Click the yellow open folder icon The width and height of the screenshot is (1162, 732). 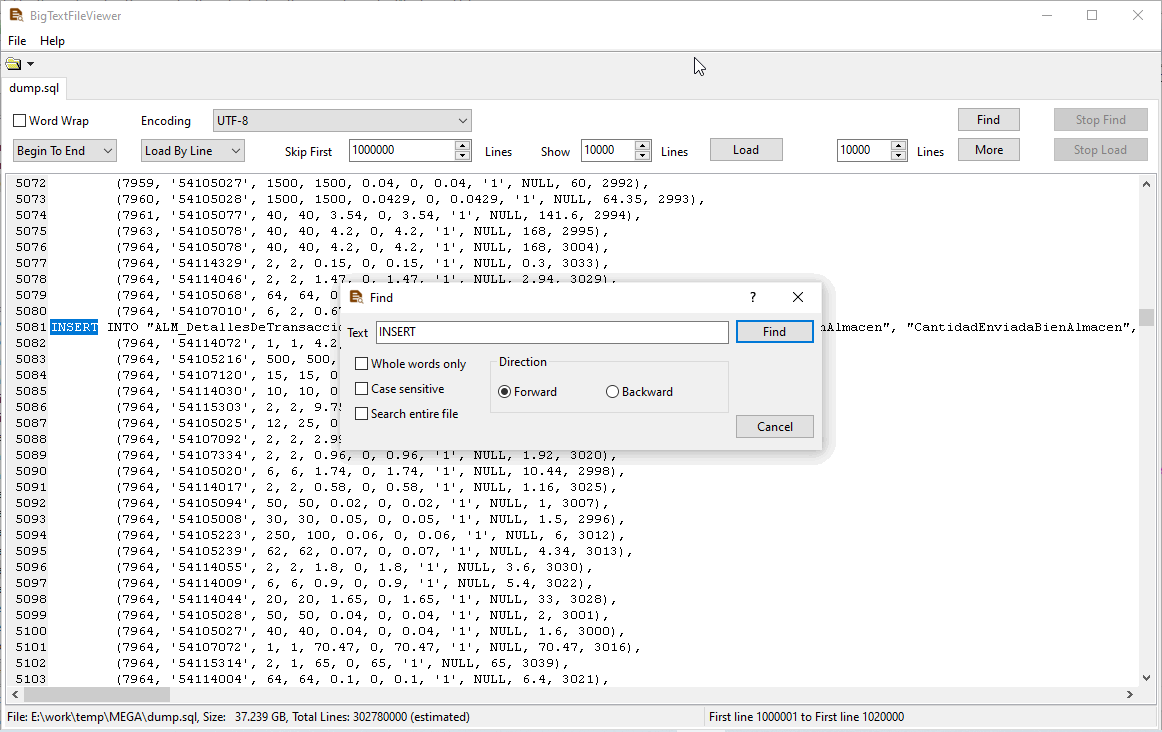pos(13,64)
